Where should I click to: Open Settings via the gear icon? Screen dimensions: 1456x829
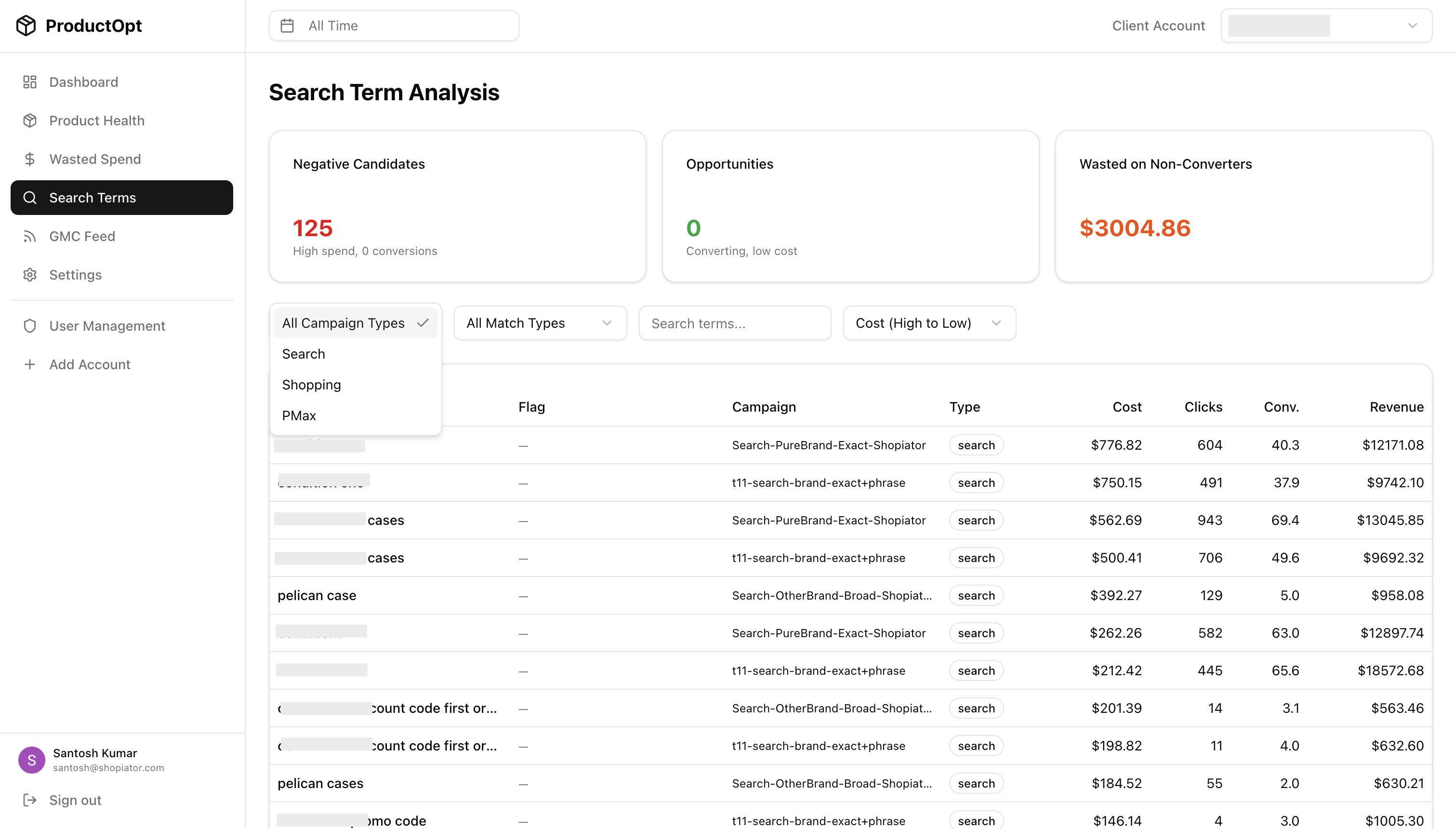29,274
